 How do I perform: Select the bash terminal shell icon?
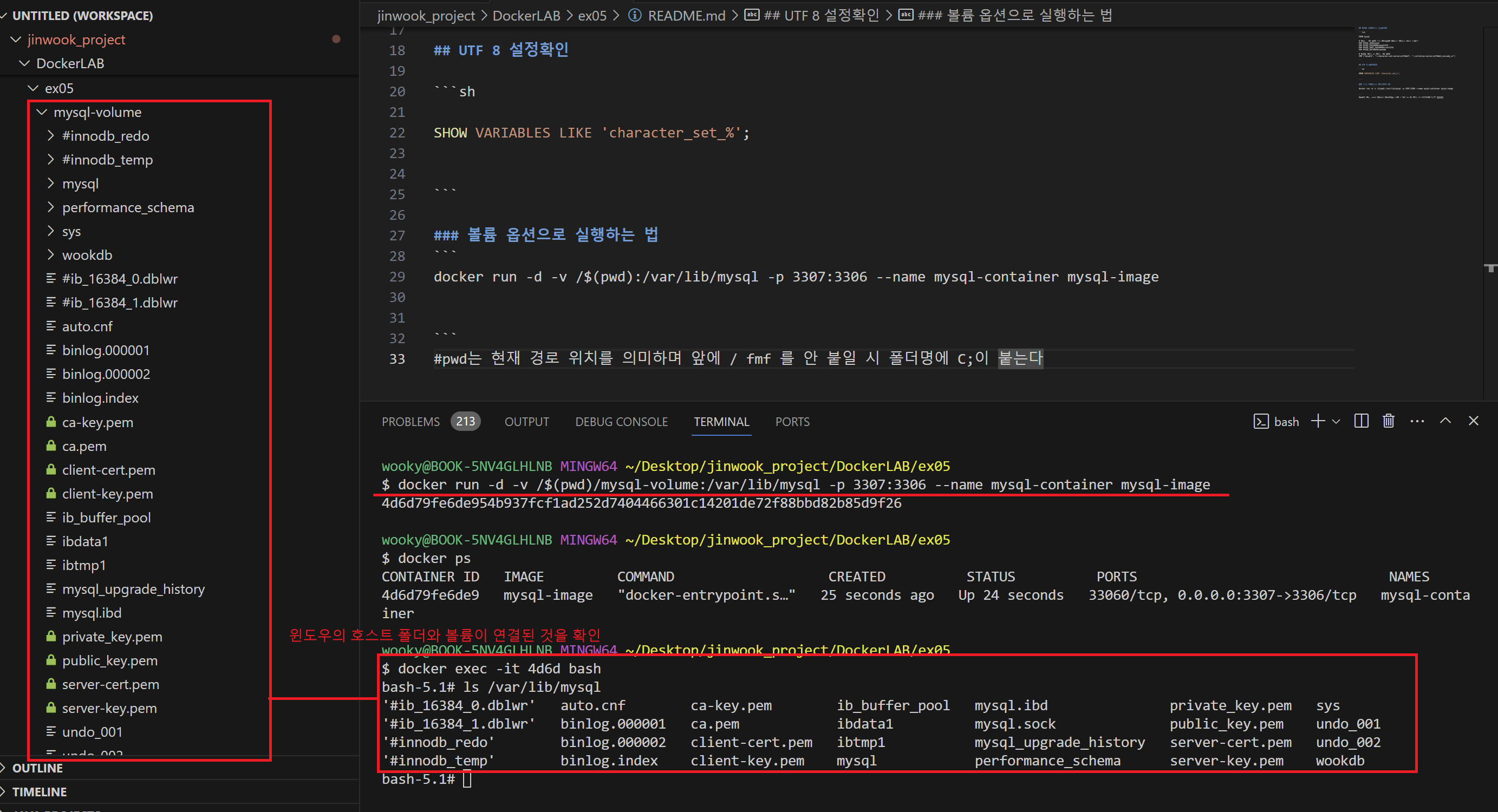[1261, 422]
